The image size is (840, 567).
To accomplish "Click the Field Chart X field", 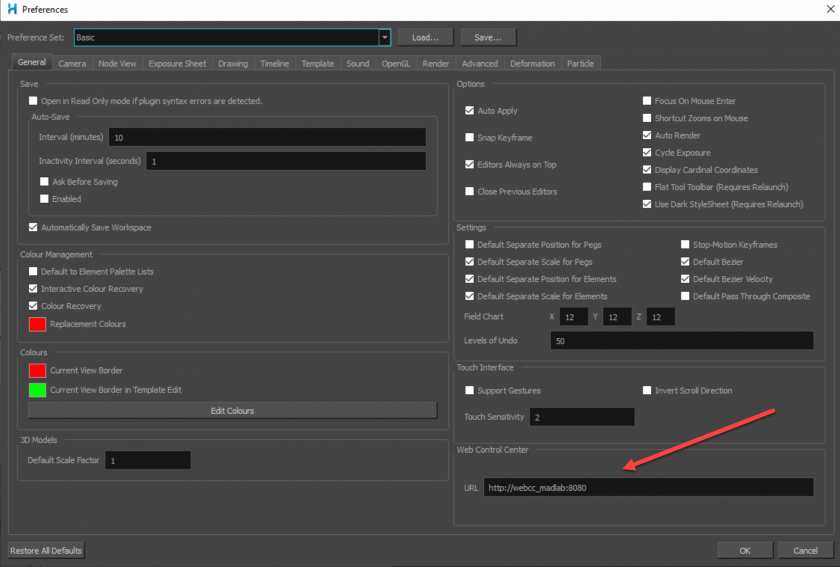I will coord(574,317).
